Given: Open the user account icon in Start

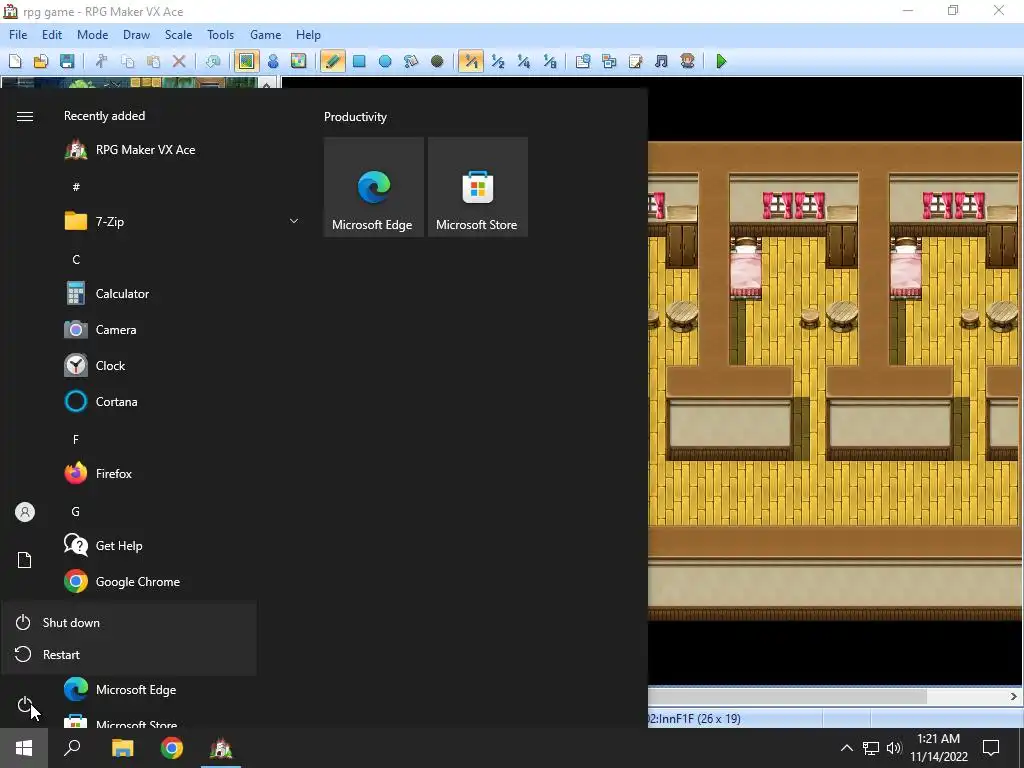Looking at the screenshot, I should coord(25,512).
